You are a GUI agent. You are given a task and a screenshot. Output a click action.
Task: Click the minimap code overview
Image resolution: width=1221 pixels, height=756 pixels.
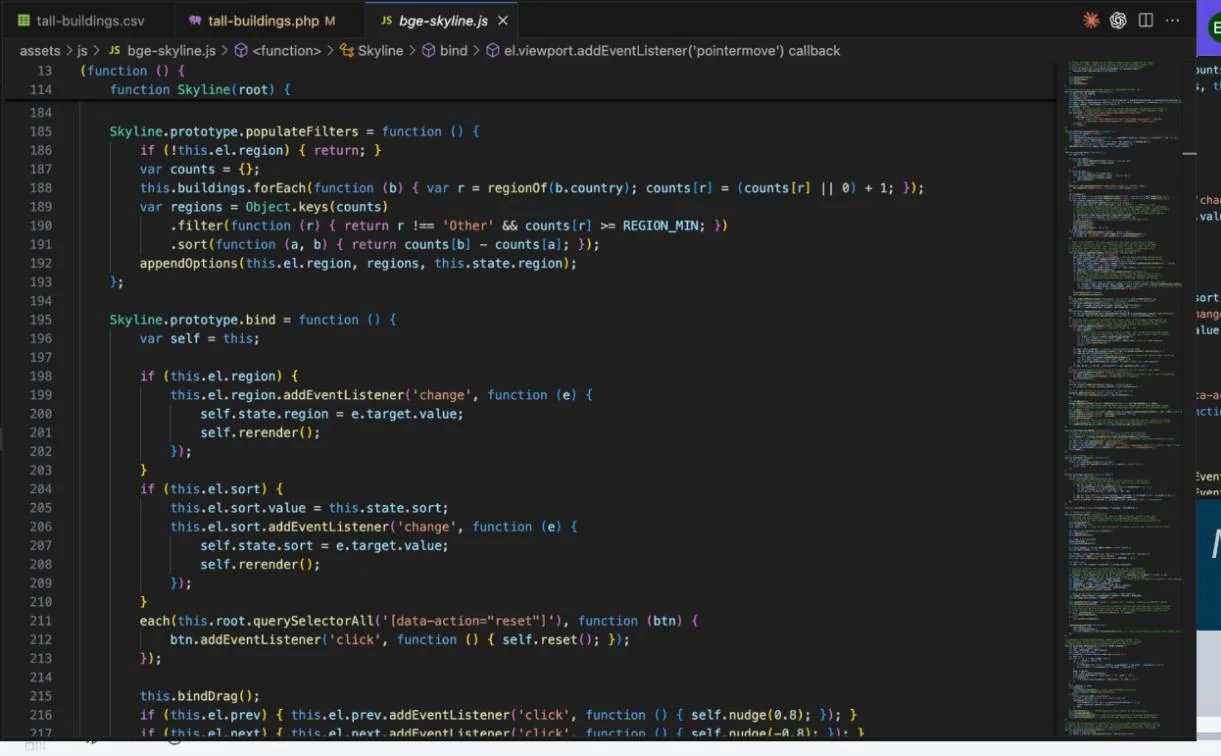1122,400
